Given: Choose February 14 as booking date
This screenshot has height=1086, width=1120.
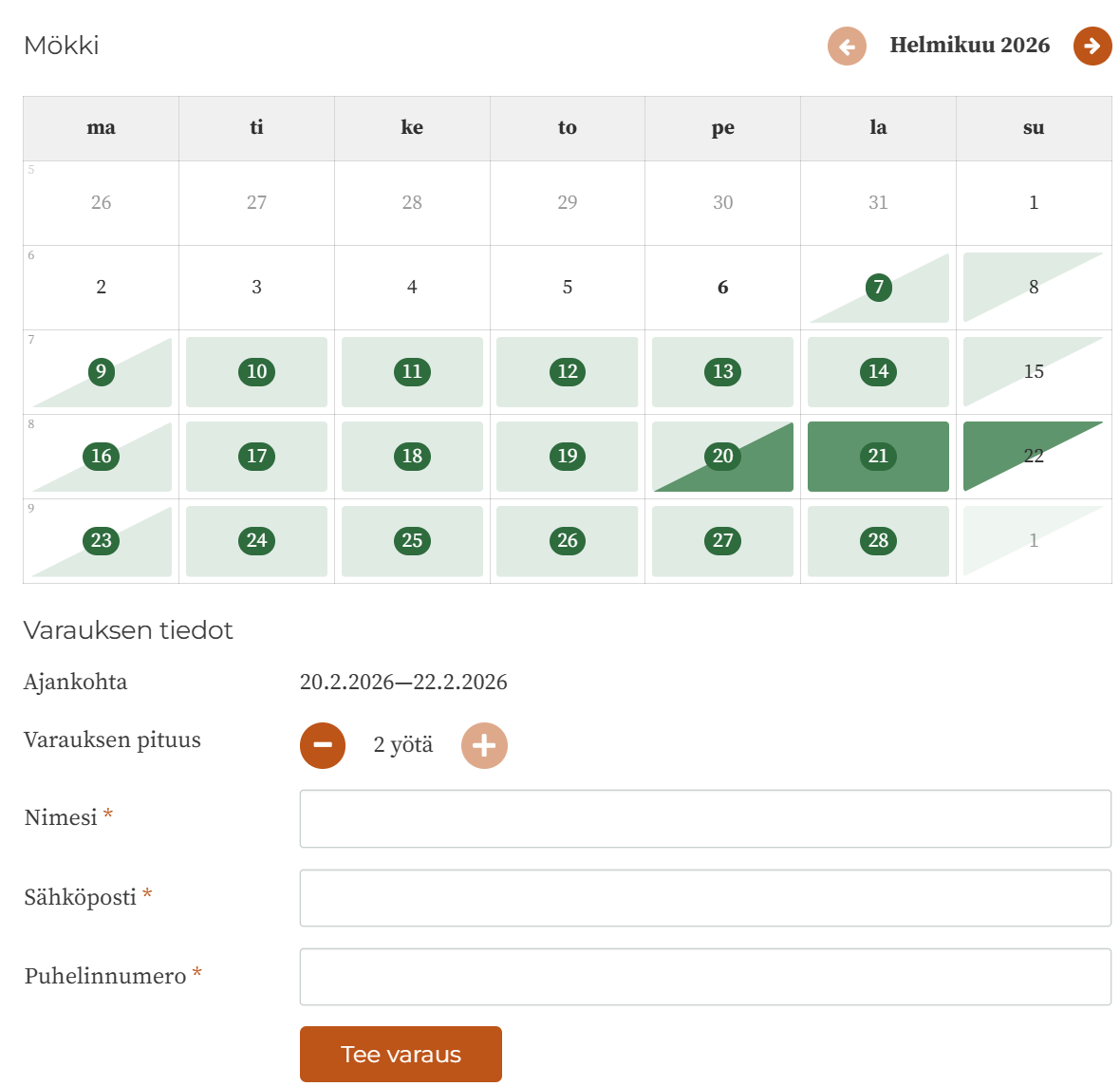Looking at the screenshot, I should (879, 372).
